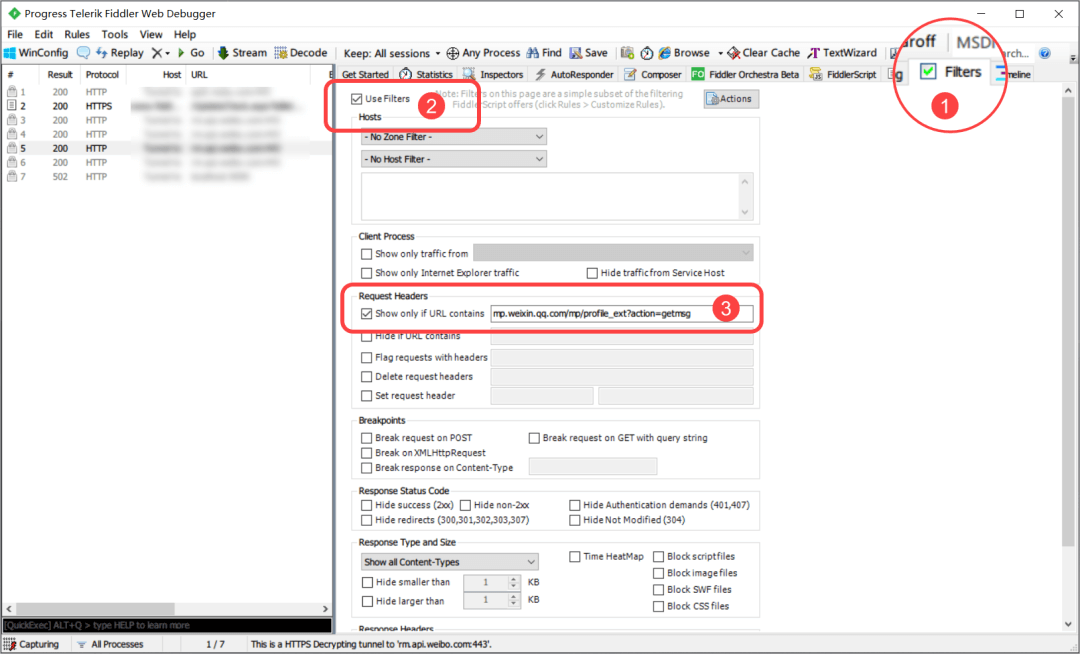The width and height of the screenshot is (1080, 654).
Task: Click All Processes filter in status bar
Action: pos(110,644)
